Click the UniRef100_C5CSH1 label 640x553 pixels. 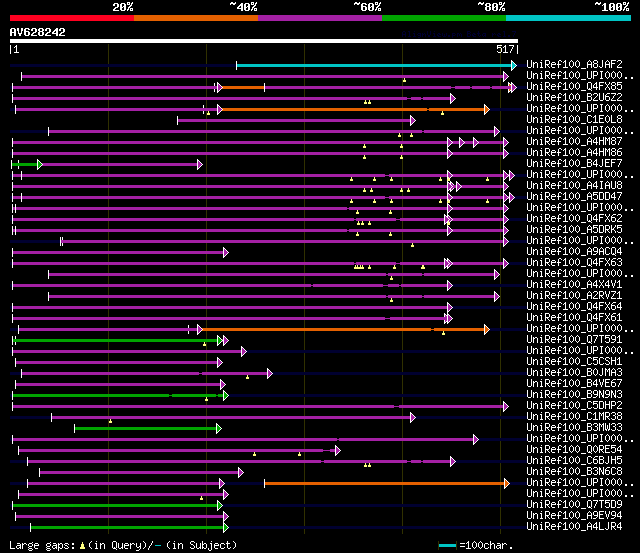click(x=574, y=362)
